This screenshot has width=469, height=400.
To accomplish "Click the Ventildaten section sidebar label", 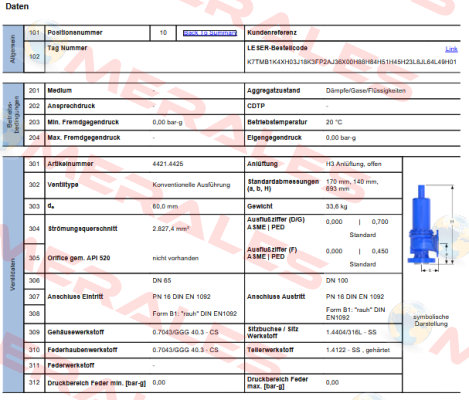I will click(x=13, y=274).
